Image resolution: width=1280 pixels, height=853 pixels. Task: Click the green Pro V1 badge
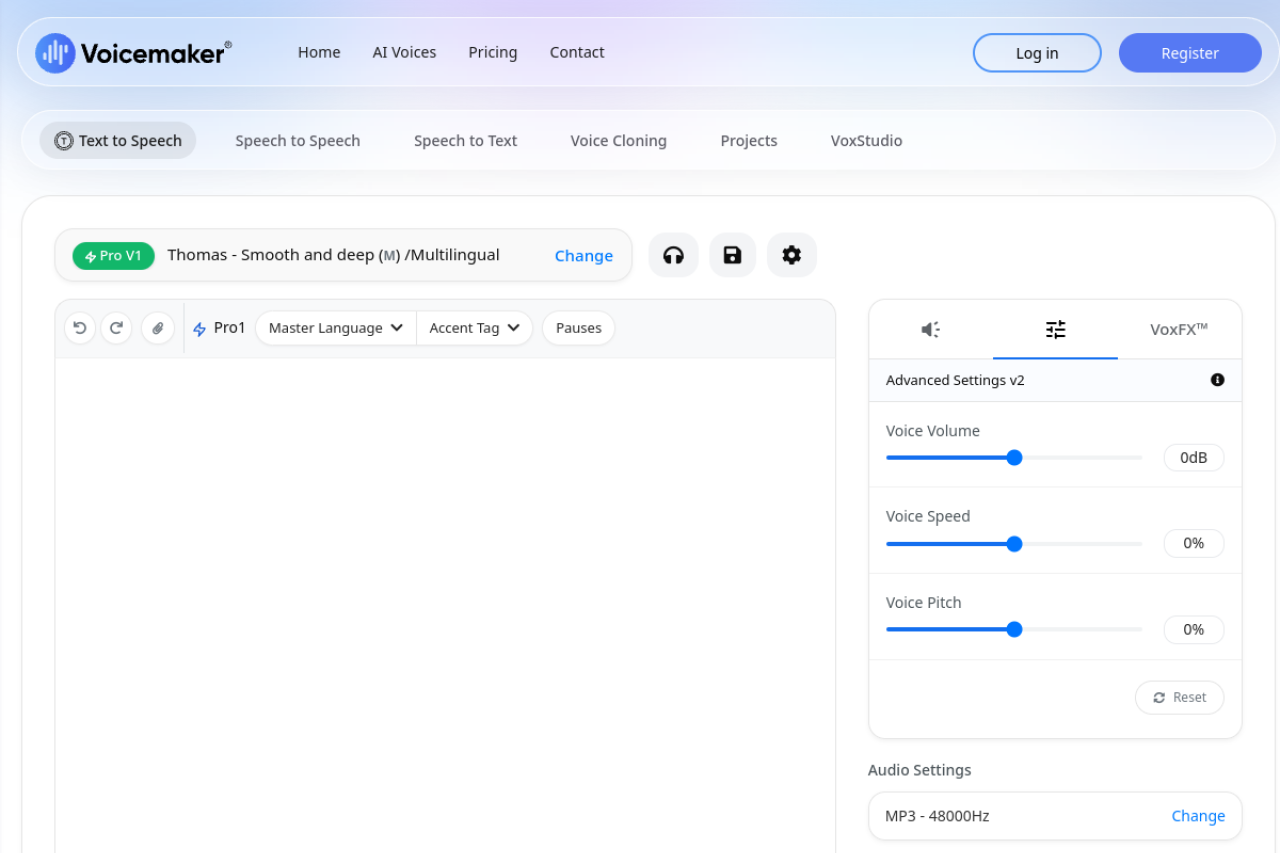(x=114, y=256)
